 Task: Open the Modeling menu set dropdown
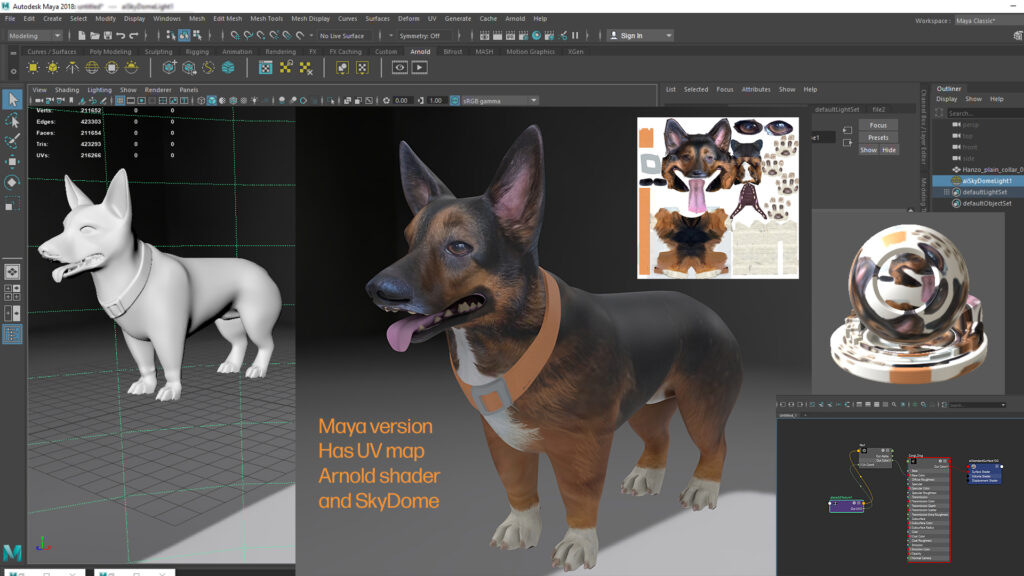point(35,36)
